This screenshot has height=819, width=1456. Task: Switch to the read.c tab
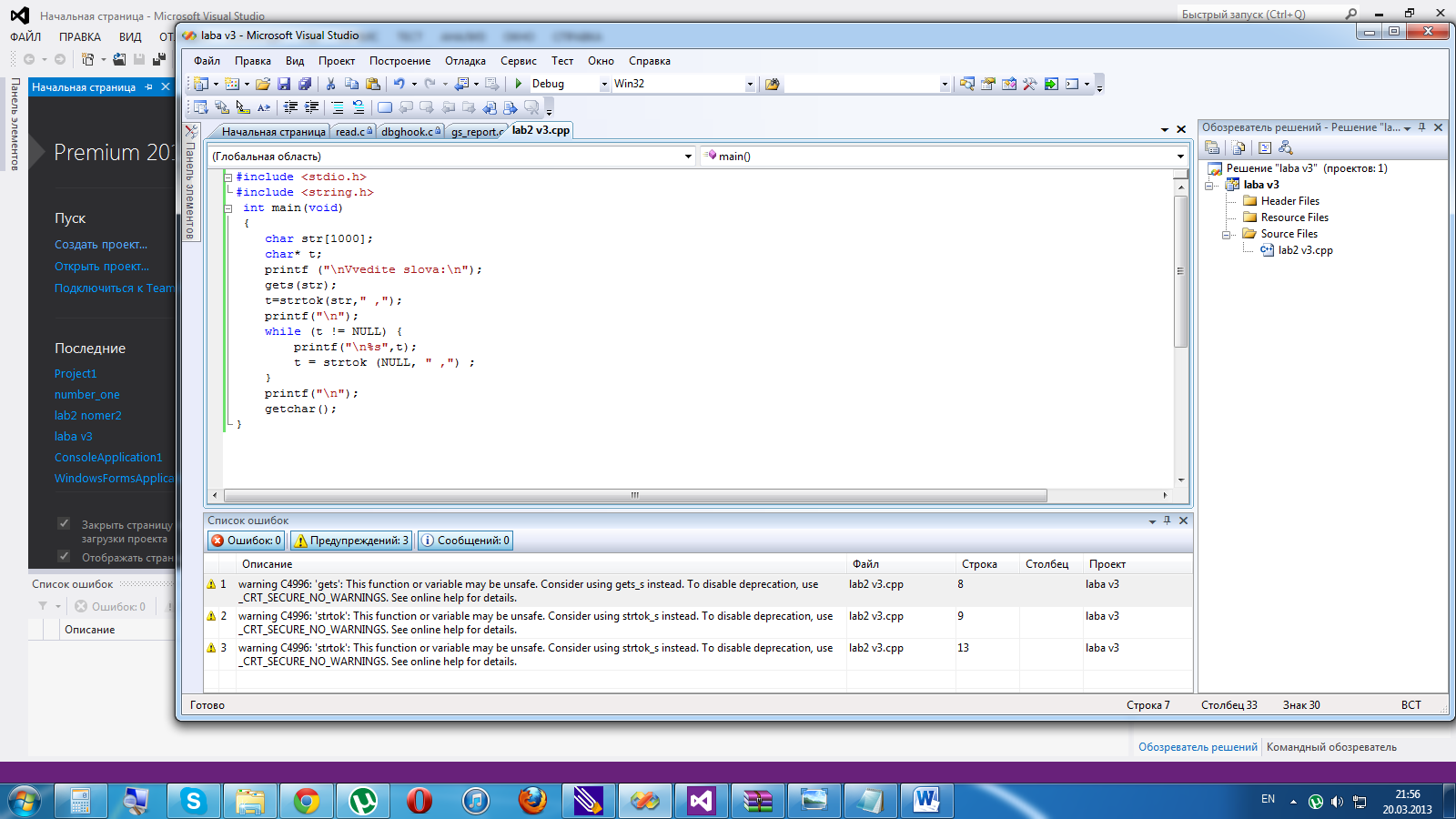[x=351, y=132]
